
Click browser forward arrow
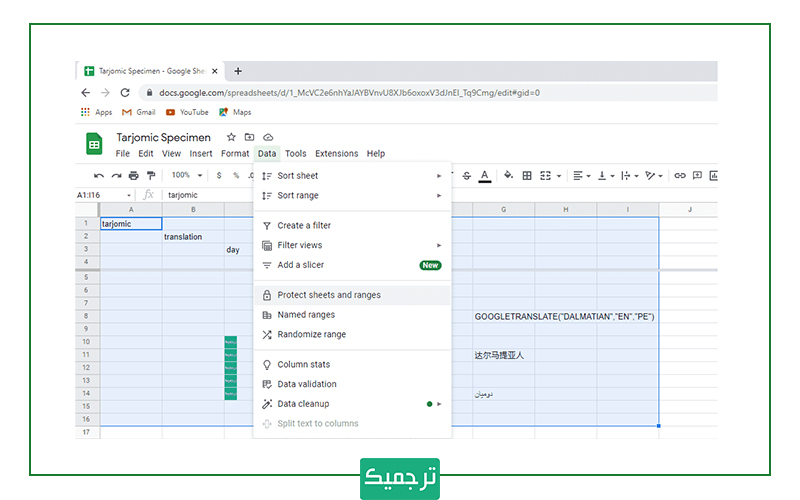pos(105,92)
